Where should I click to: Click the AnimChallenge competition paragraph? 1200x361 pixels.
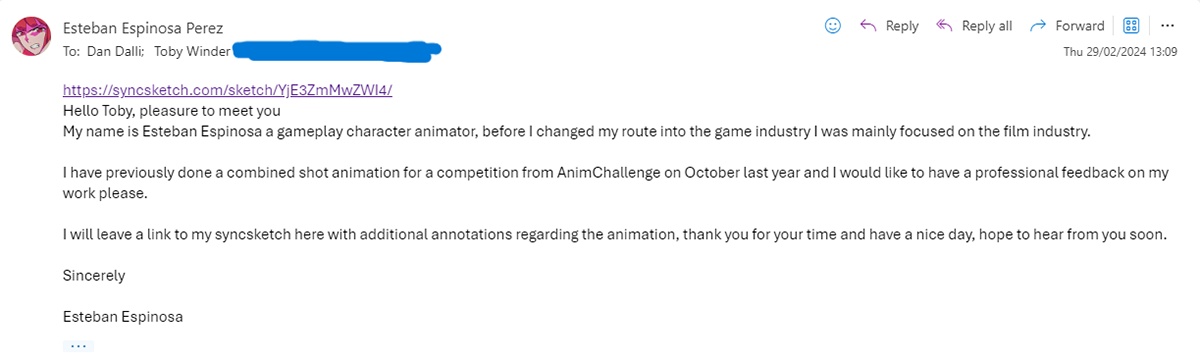[x=615, y=183]
